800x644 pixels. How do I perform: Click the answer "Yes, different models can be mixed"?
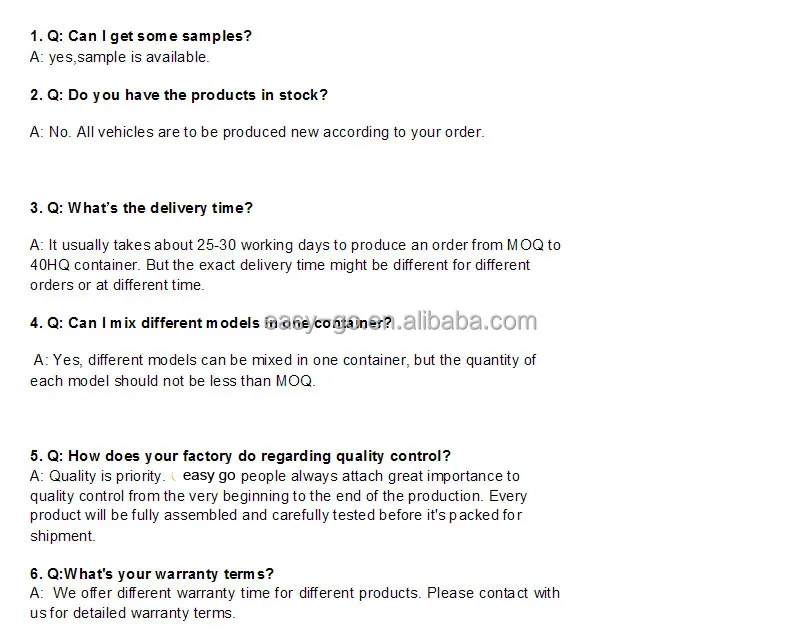coord(285,360)
